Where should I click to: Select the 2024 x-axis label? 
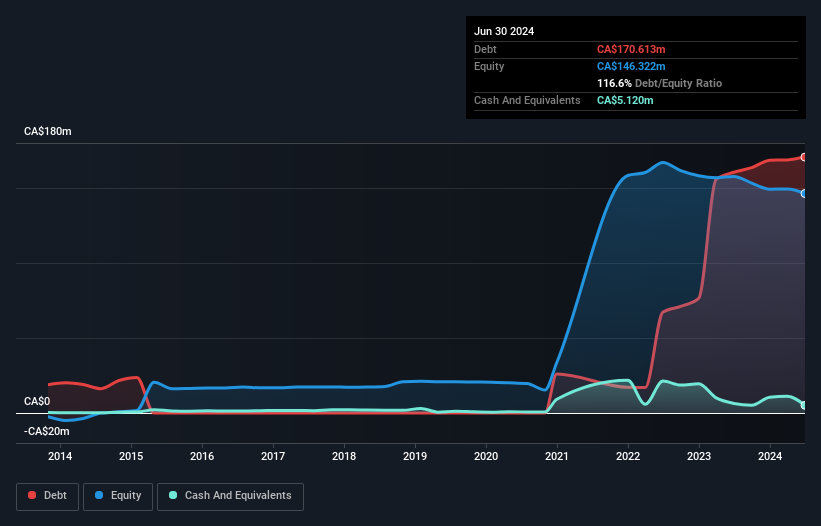pos(770,456)
